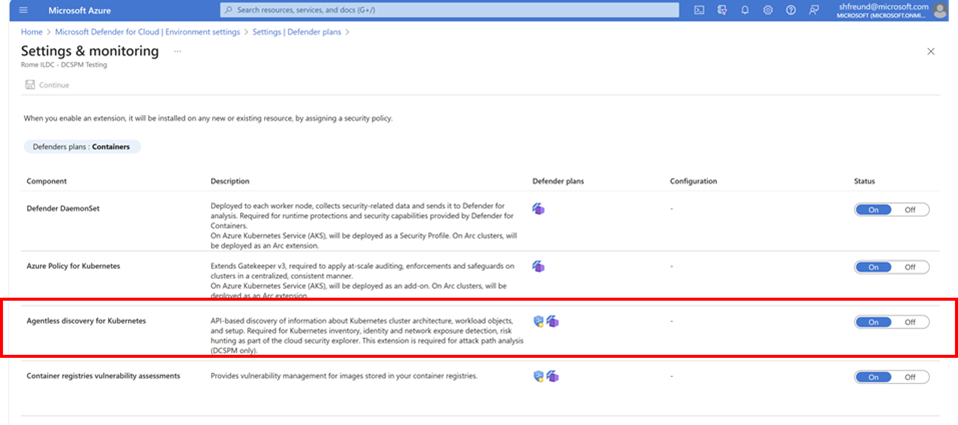
Task: Select Agentless discovery for Kubernetes component name
Action: (86, 321)
